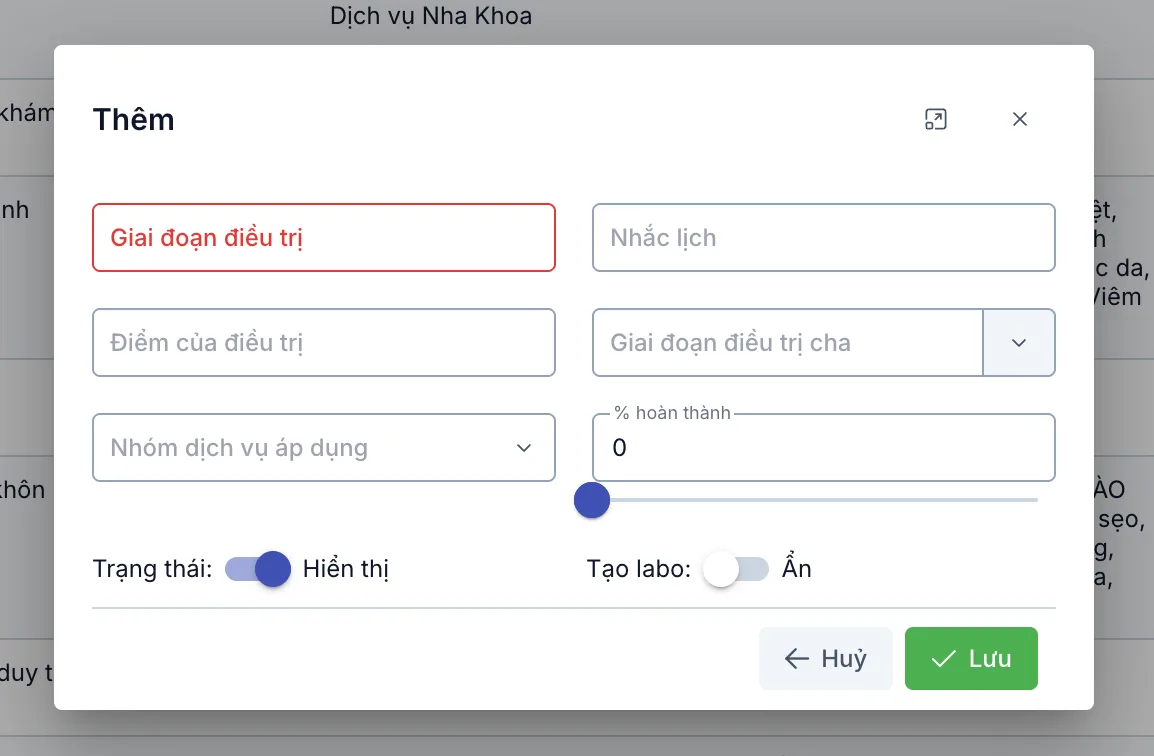Cancel with the Huỷ button

826,658
